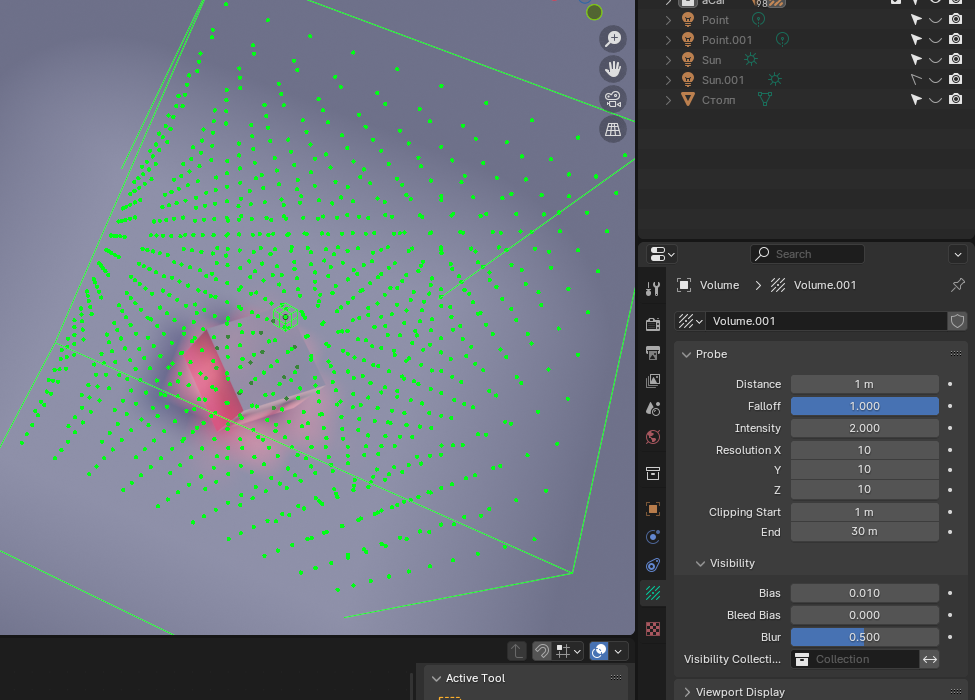Open the editor type dropdown in properties
The height and width of the screenshot is (700, 975).
pos(662,254)
